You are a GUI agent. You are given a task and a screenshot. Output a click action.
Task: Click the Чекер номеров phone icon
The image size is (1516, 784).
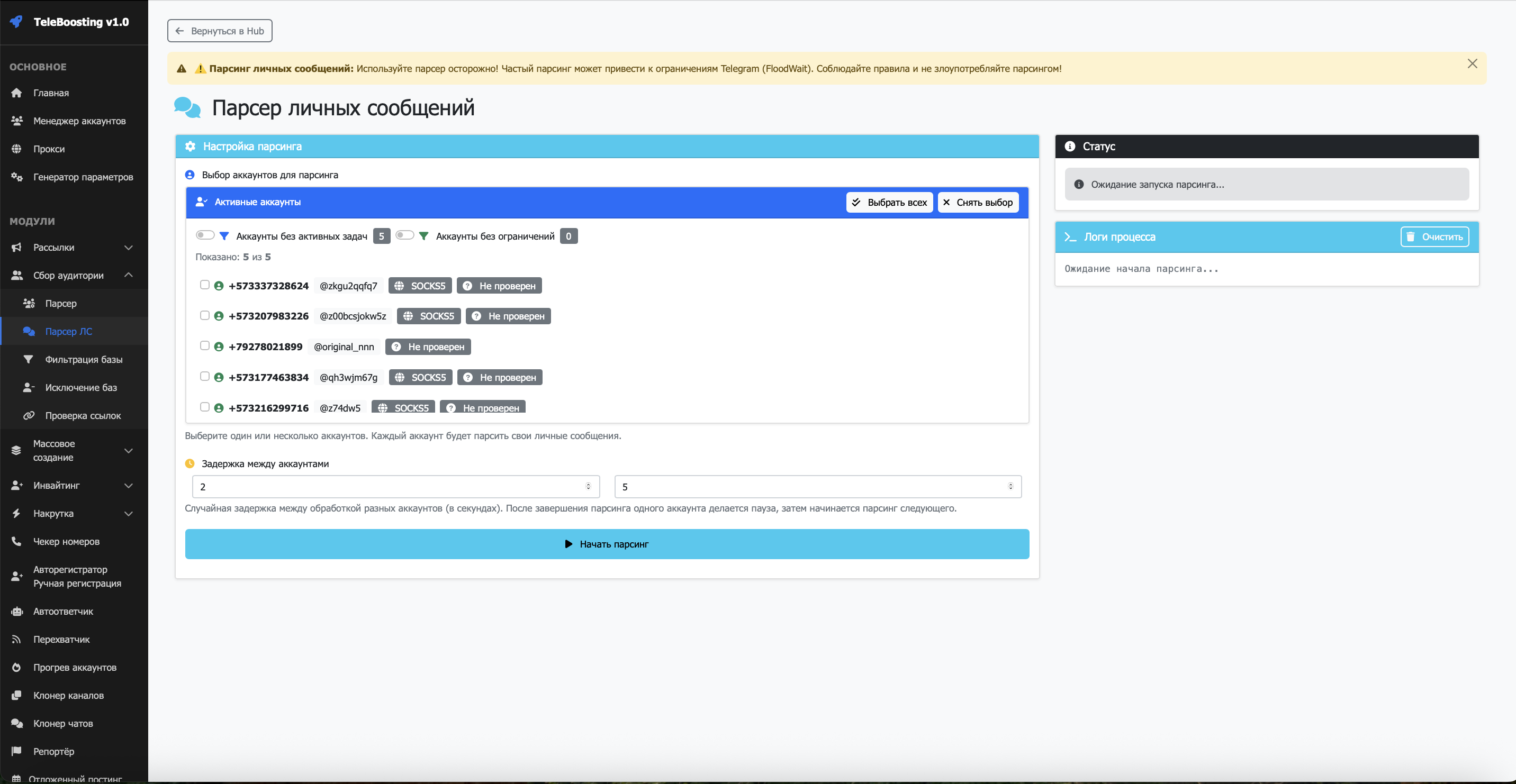tap(16, 541)
